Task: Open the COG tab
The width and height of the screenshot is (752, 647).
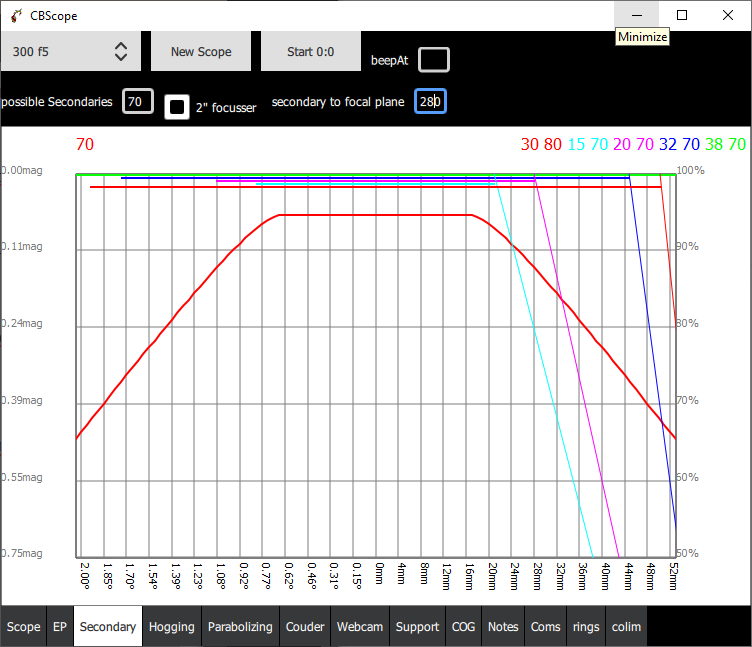Action: point(463,626)
